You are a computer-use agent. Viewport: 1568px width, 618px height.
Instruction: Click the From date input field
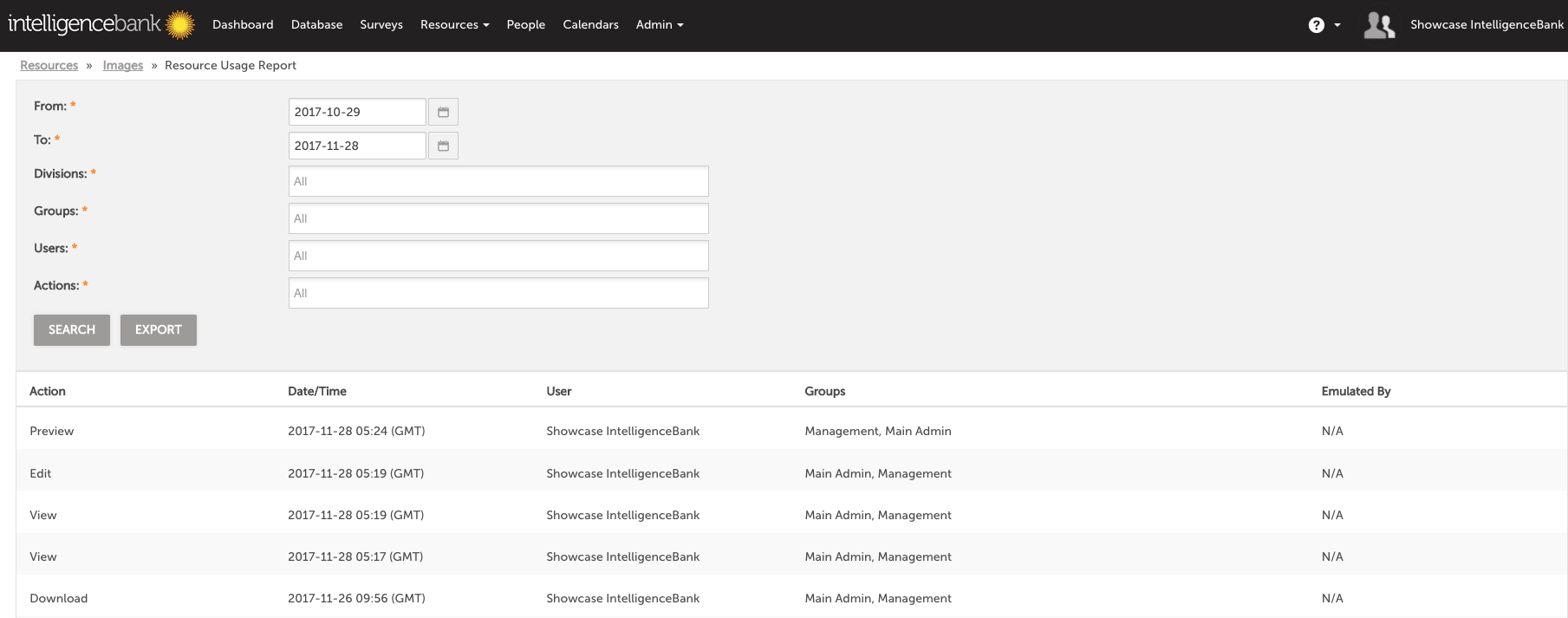pyautogui.click(x=357, y=112)
